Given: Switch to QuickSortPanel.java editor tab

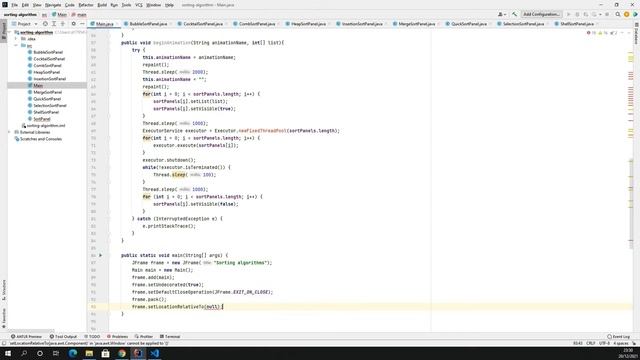Looking at the screenshot, I should point(469,24).
